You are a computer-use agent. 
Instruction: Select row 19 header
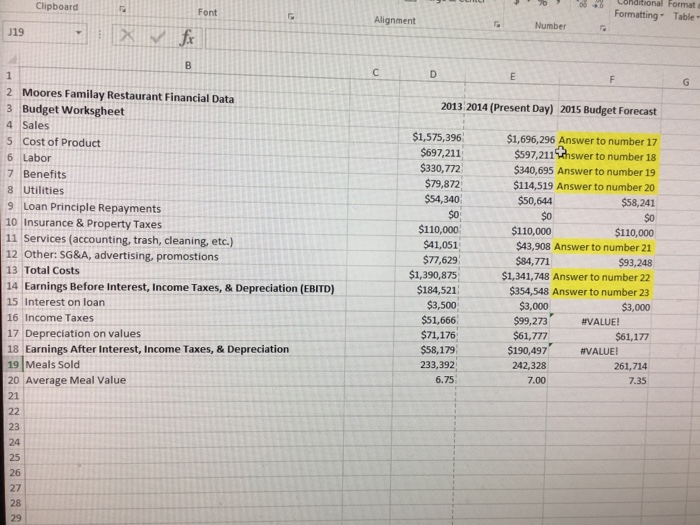(13, 364)
